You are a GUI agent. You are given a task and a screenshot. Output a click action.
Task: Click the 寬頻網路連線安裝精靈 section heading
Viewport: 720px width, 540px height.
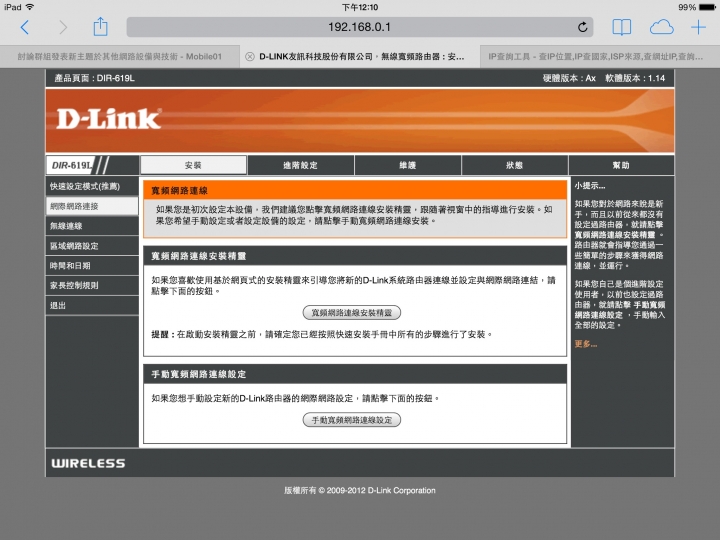pos(199,256)
